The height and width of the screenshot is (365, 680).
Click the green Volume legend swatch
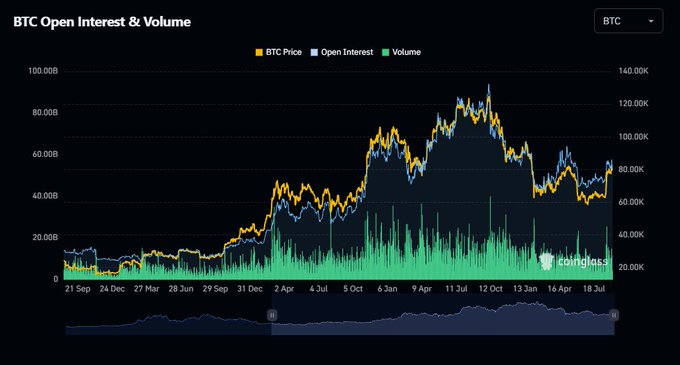(386, 52)
